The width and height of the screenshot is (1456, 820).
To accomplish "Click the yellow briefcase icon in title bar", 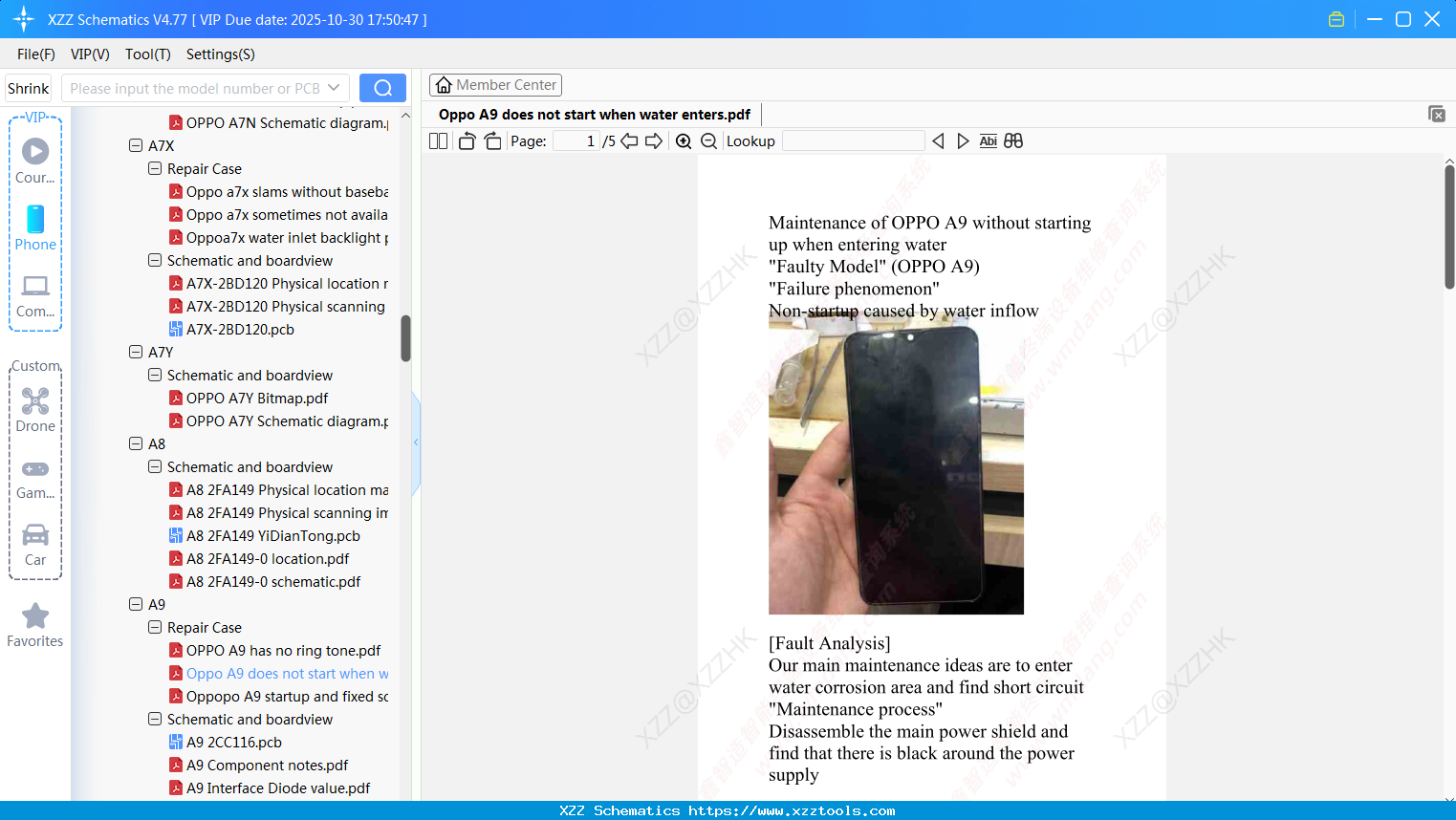I will point(1336,18).
